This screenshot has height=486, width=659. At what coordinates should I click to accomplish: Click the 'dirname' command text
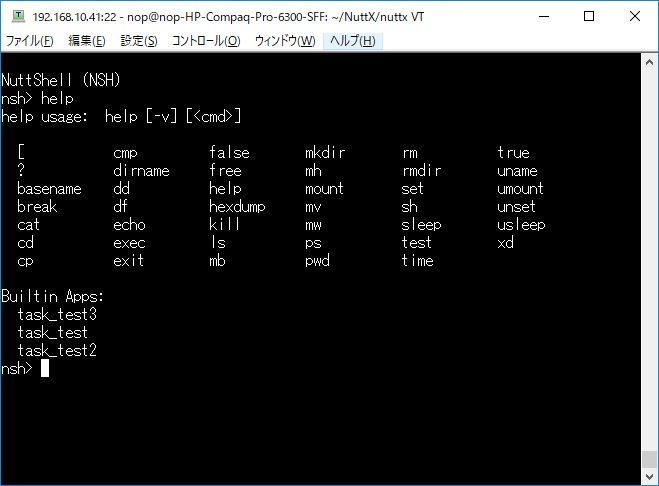pos(141,171)
